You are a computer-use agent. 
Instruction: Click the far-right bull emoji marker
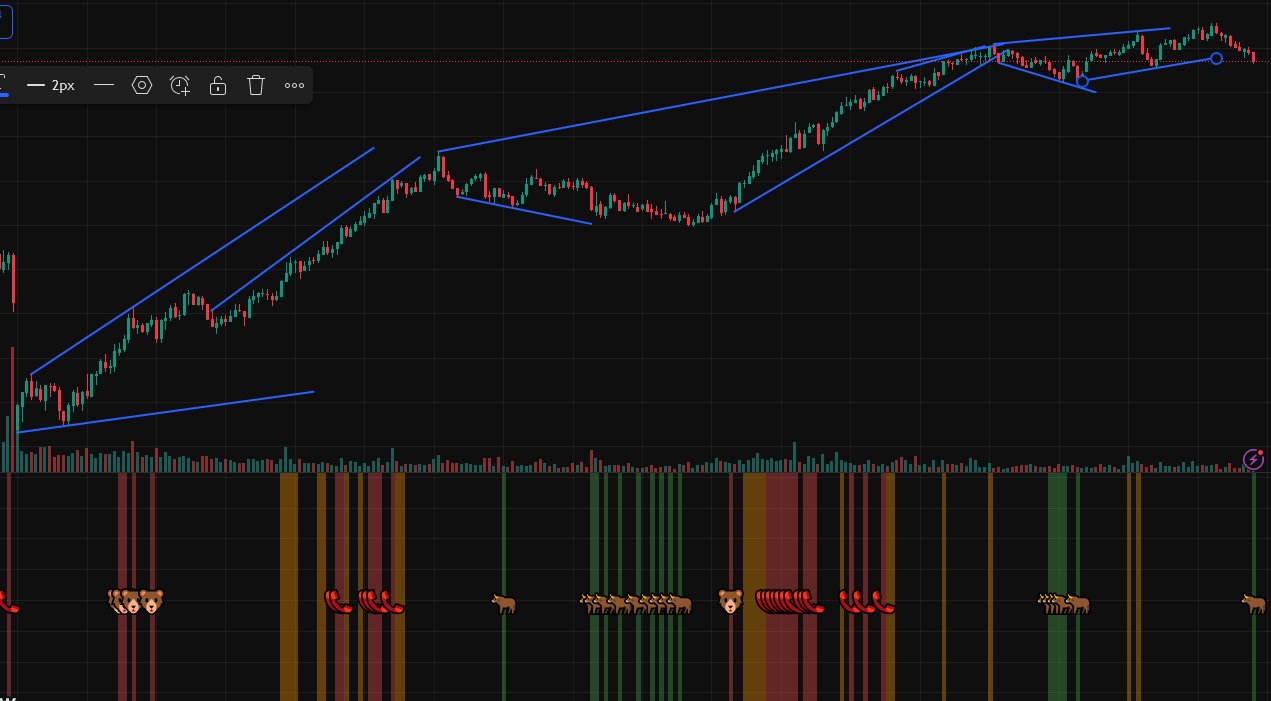1253,602
